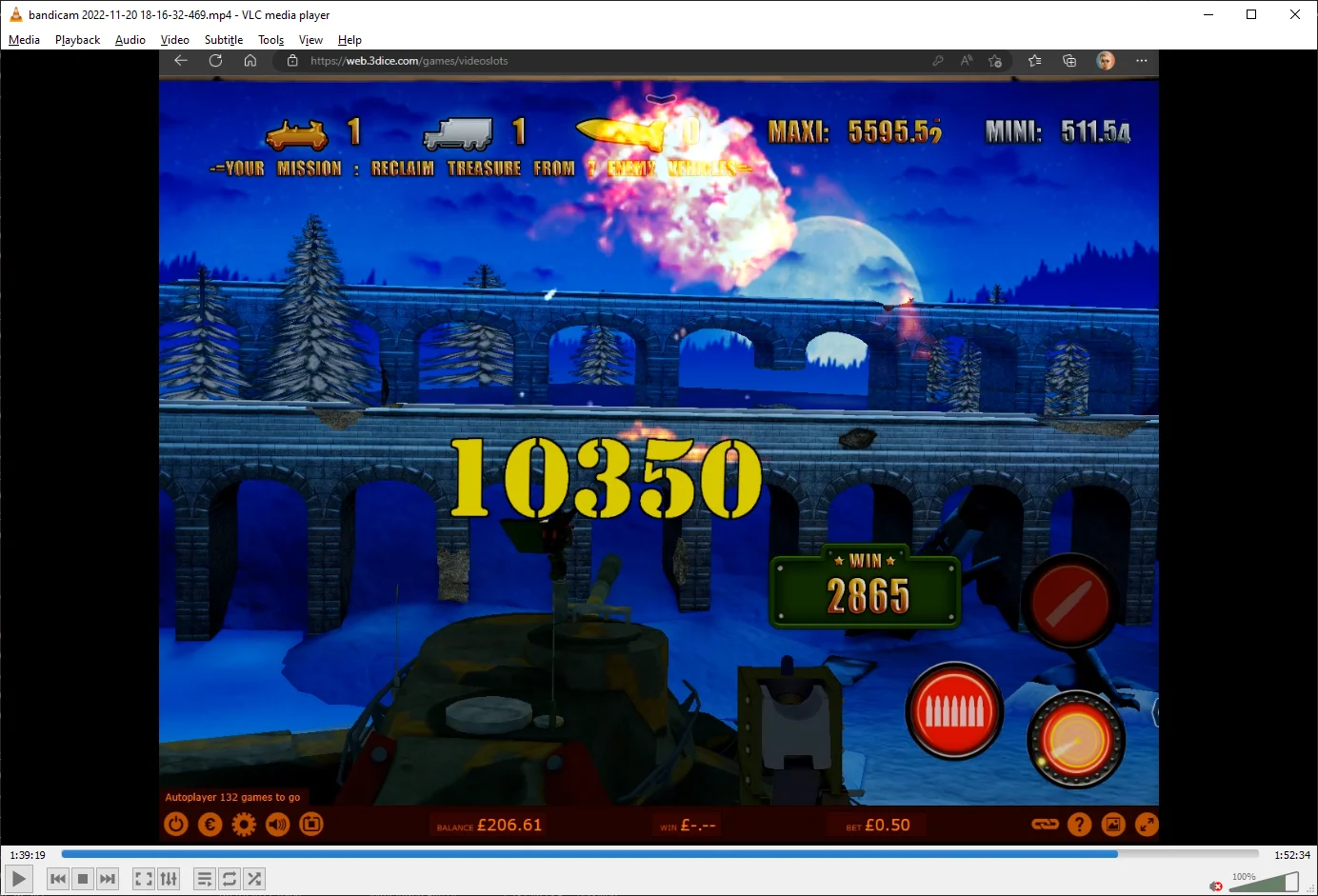Click the elapsed time 1:39:19 label
The image size is (1318, 896).
click(x=28, y=855)
